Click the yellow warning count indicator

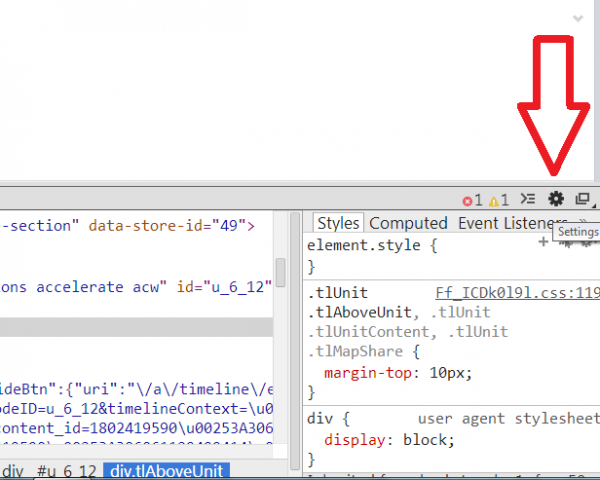tap(499, 200)
